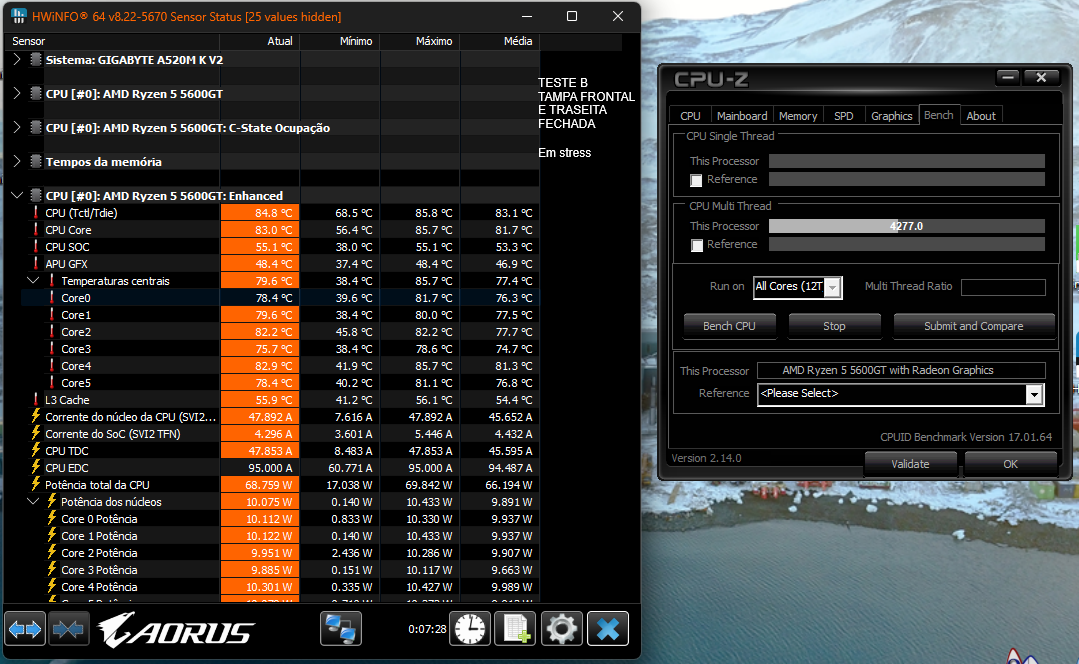Open the remote network monitors icon in HWiNFO
Viewport: 1079px width, 664px height.
tap(341, 629)
